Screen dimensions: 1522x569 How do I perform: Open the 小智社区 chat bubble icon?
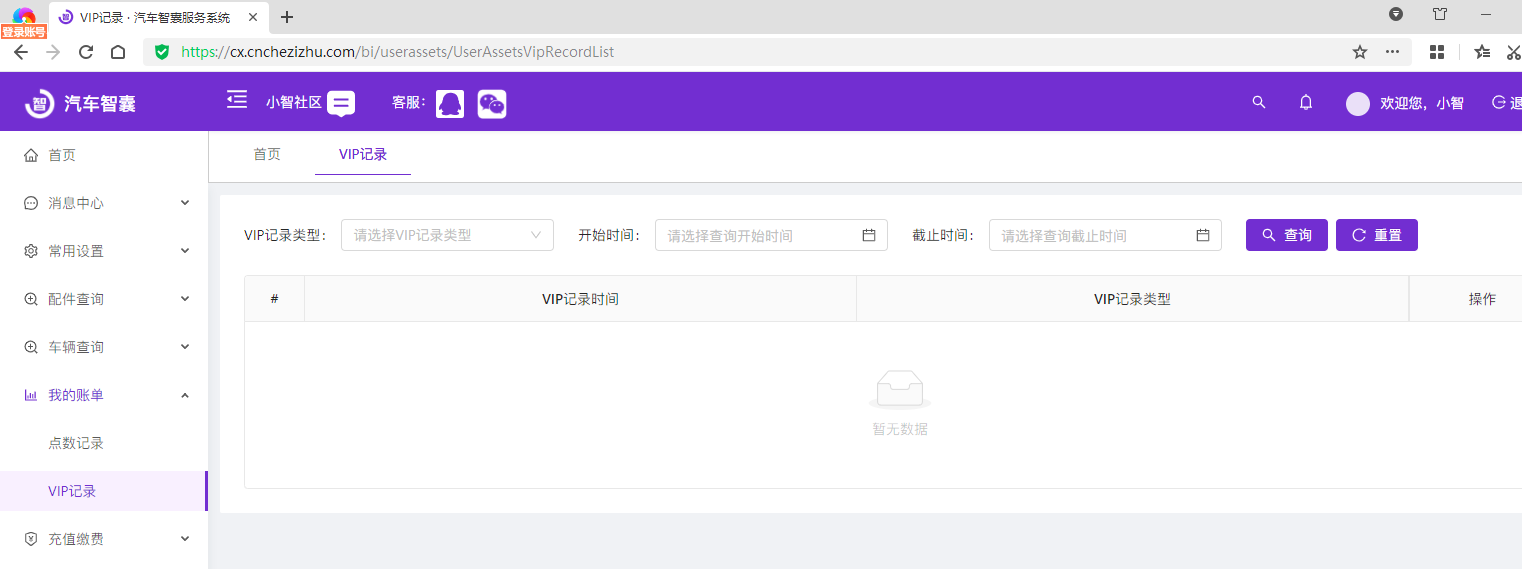[341, 103]
